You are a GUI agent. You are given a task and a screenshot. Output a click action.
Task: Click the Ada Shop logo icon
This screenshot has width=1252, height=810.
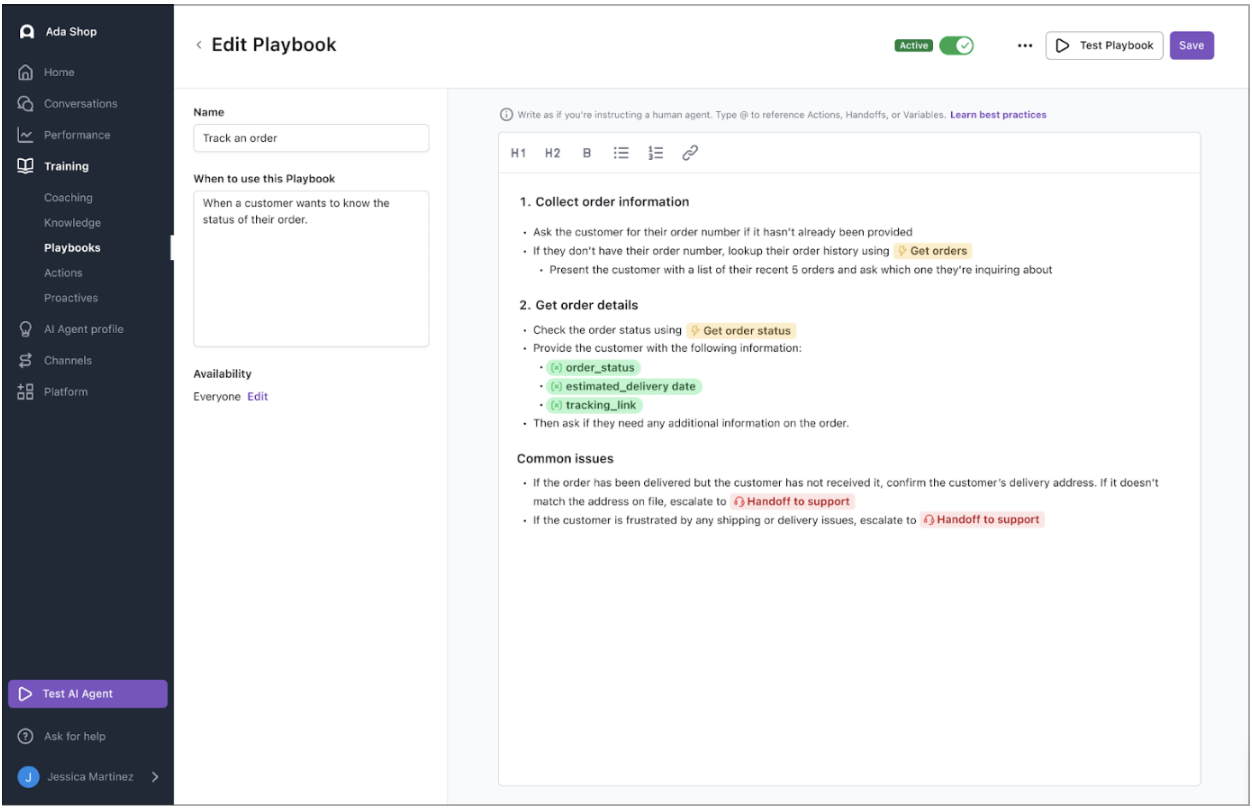click(27, 32)
